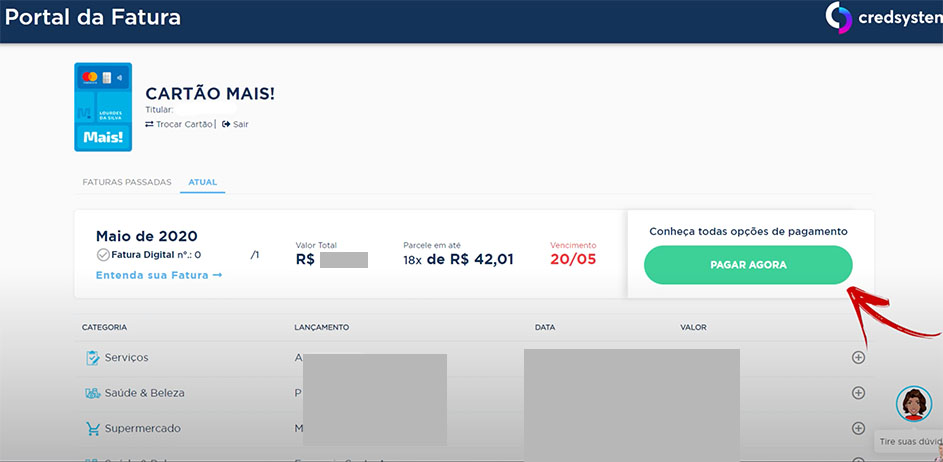Click the Saúde & Beleza category icon
Viewport: 943px width, 462px height.
[x=93, y=393]
